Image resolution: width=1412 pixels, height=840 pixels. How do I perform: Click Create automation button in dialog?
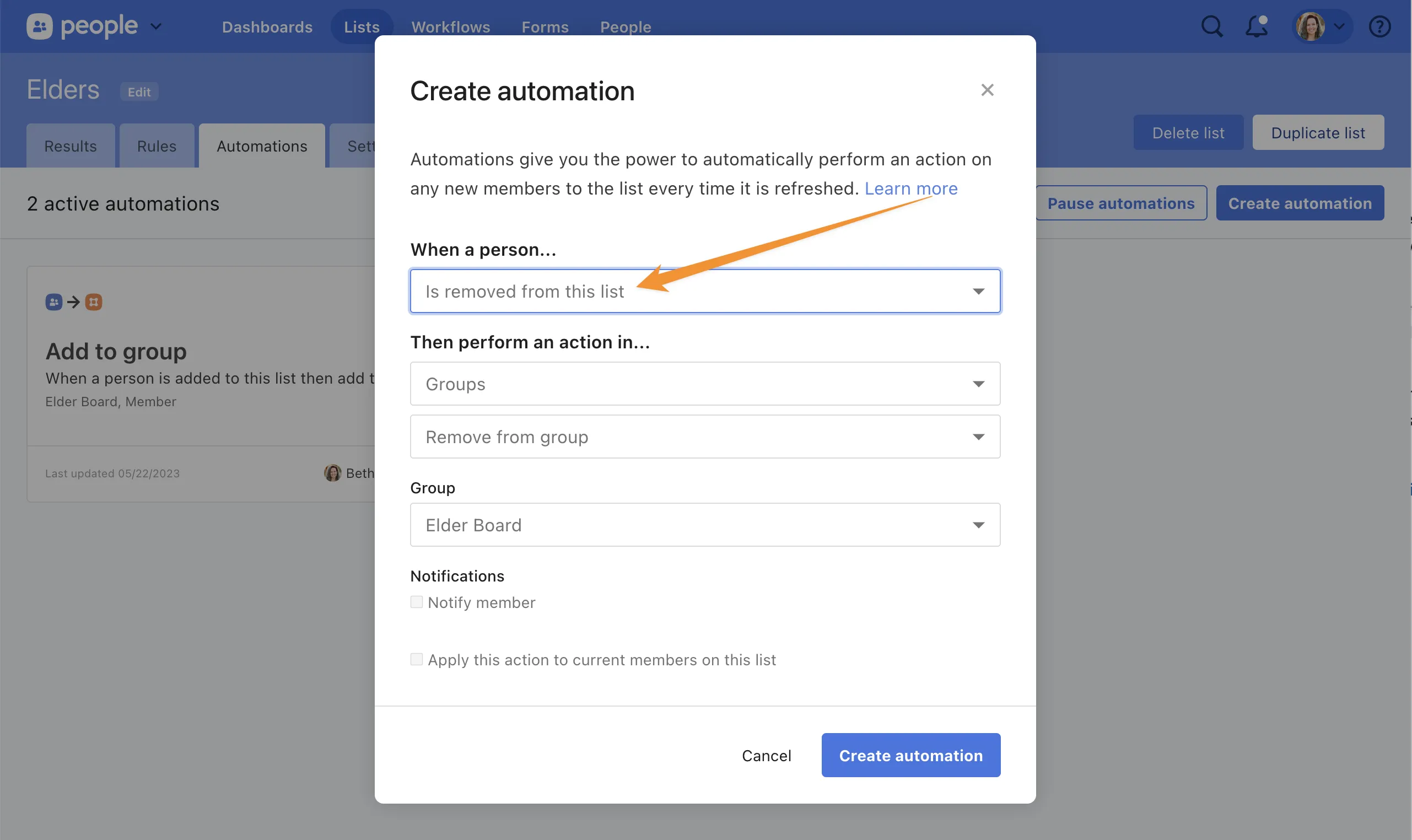(x=910, y=755)
